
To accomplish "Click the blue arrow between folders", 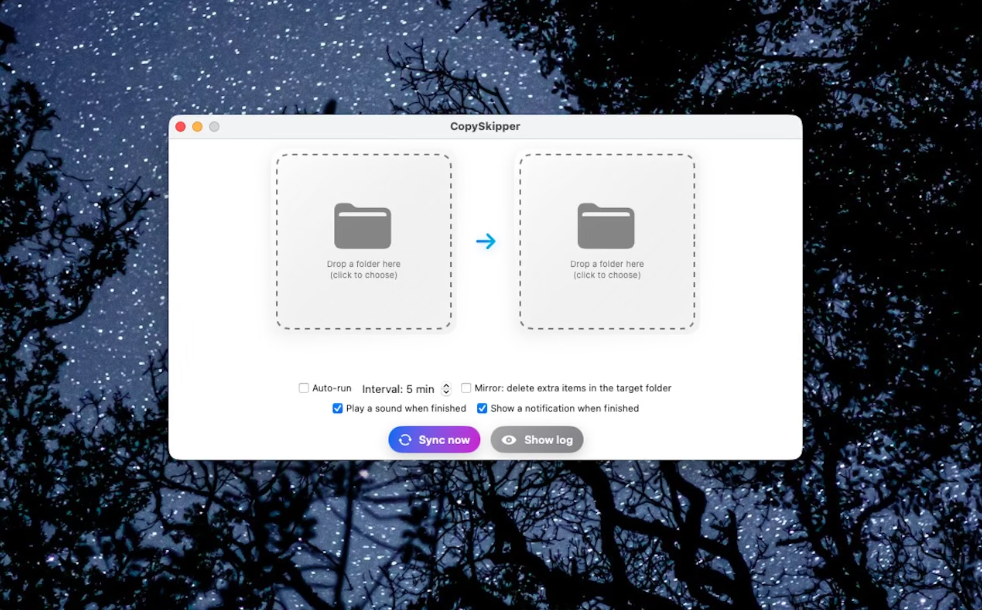I will coord(487,240).
